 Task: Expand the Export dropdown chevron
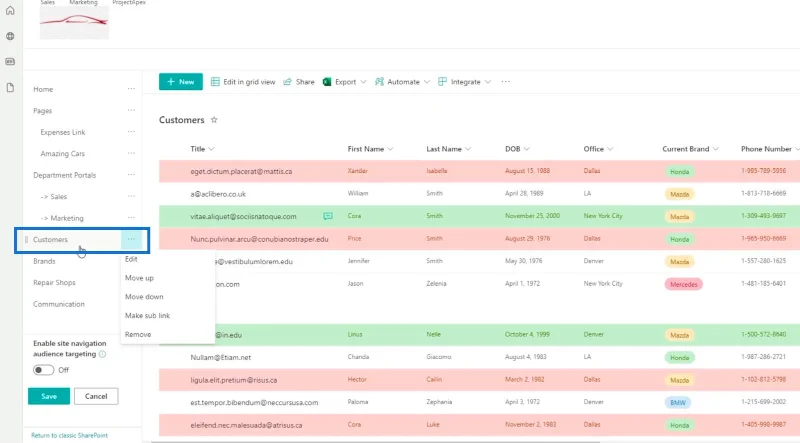pyautogui.click(x=363, y=82)
